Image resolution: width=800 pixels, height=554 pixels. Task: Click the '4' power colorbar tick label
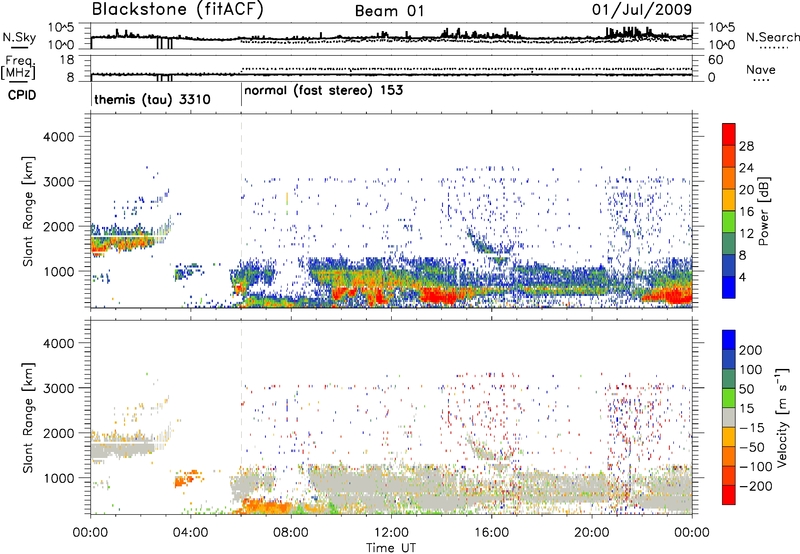[743, 277]
